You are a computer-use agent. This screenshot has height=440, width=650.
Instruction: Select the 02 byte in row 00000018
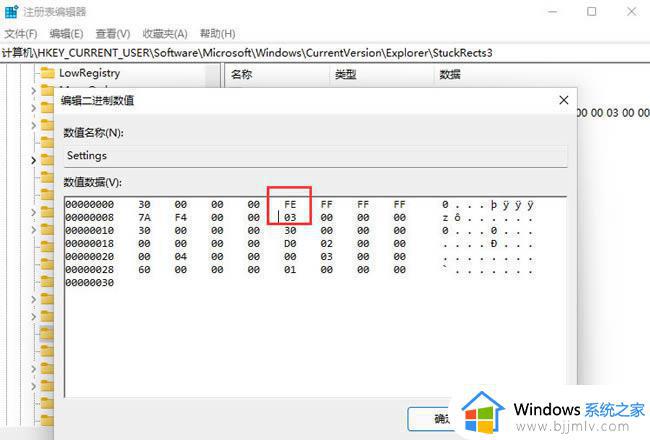pyautogui.click(x=326, y=243)
